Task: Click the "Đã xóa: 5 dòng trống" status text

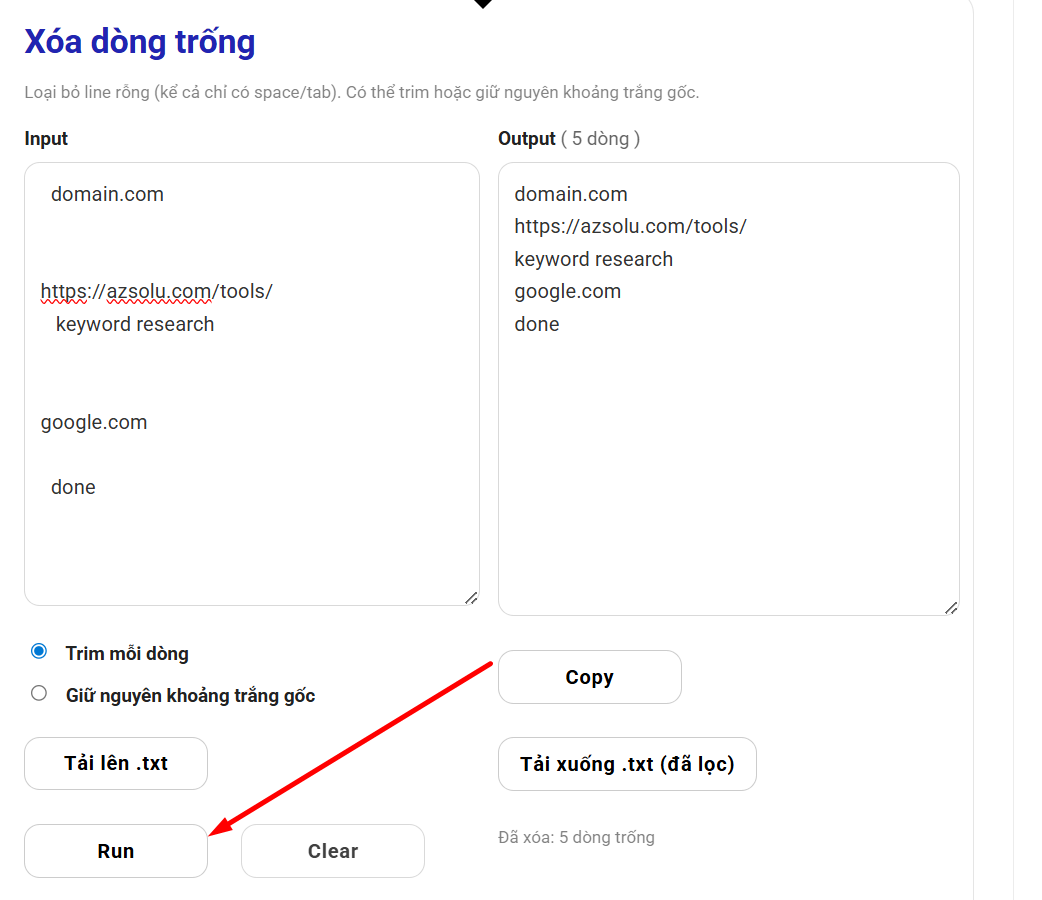Action: tap(576, 838)
